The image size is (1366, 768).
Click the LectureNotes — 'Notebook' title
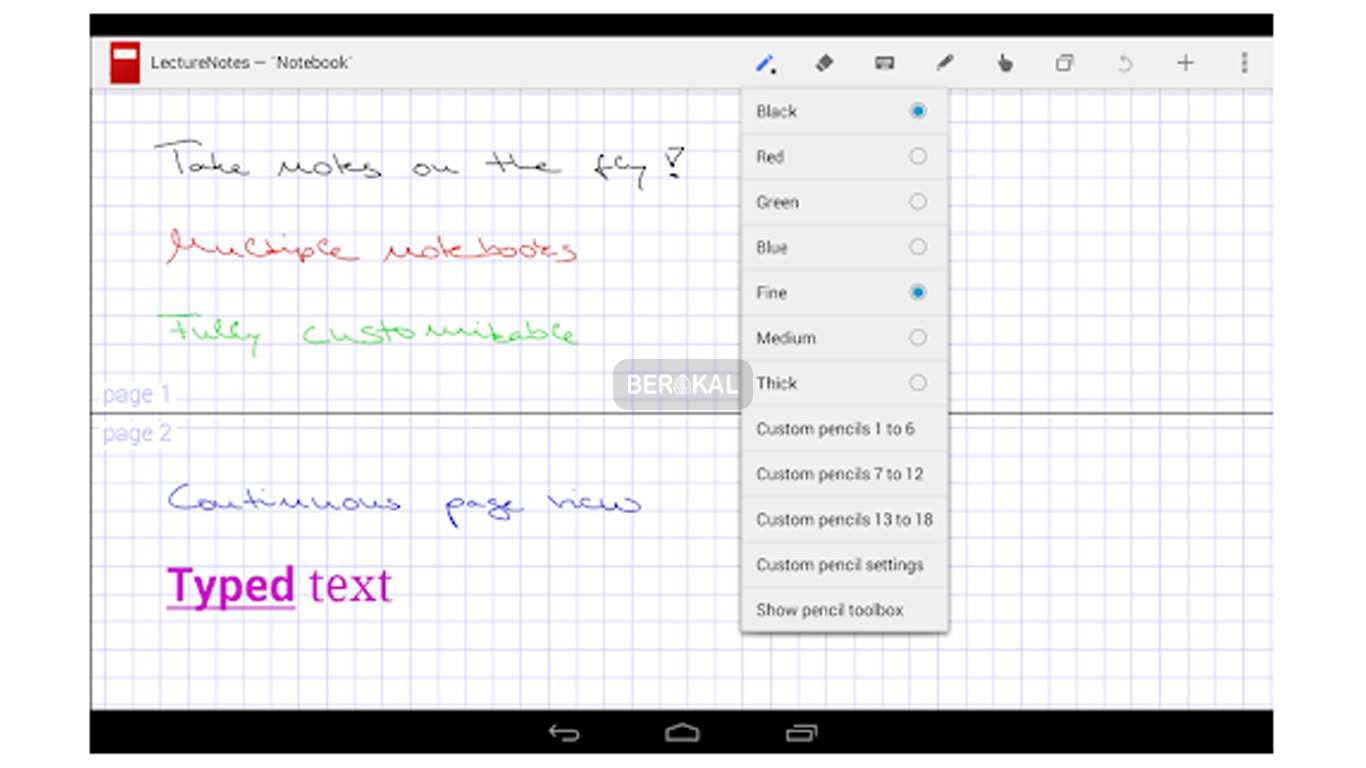(x=251, y=63)
